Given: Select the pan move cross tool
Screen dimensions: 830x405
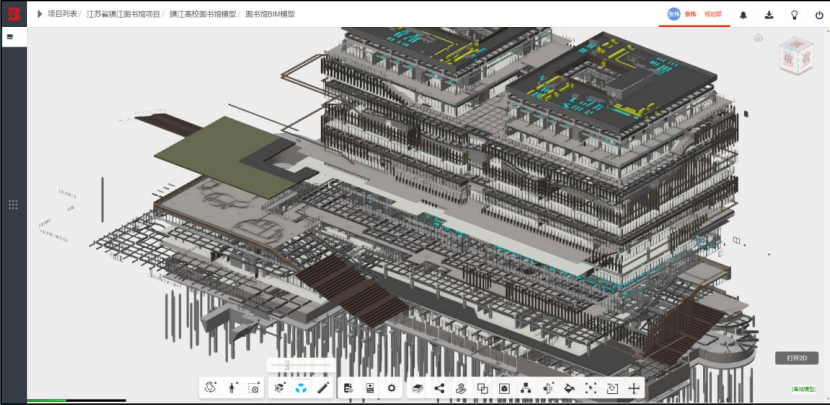Looking at the screenshot, I should [x=634, y=389].
